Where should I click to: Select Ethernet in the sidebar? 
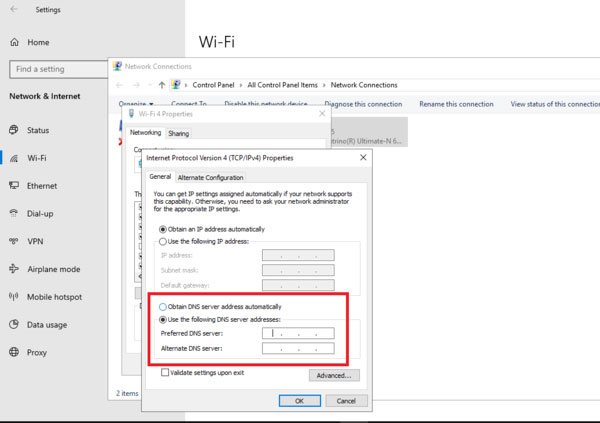click(x=41, y=186)
